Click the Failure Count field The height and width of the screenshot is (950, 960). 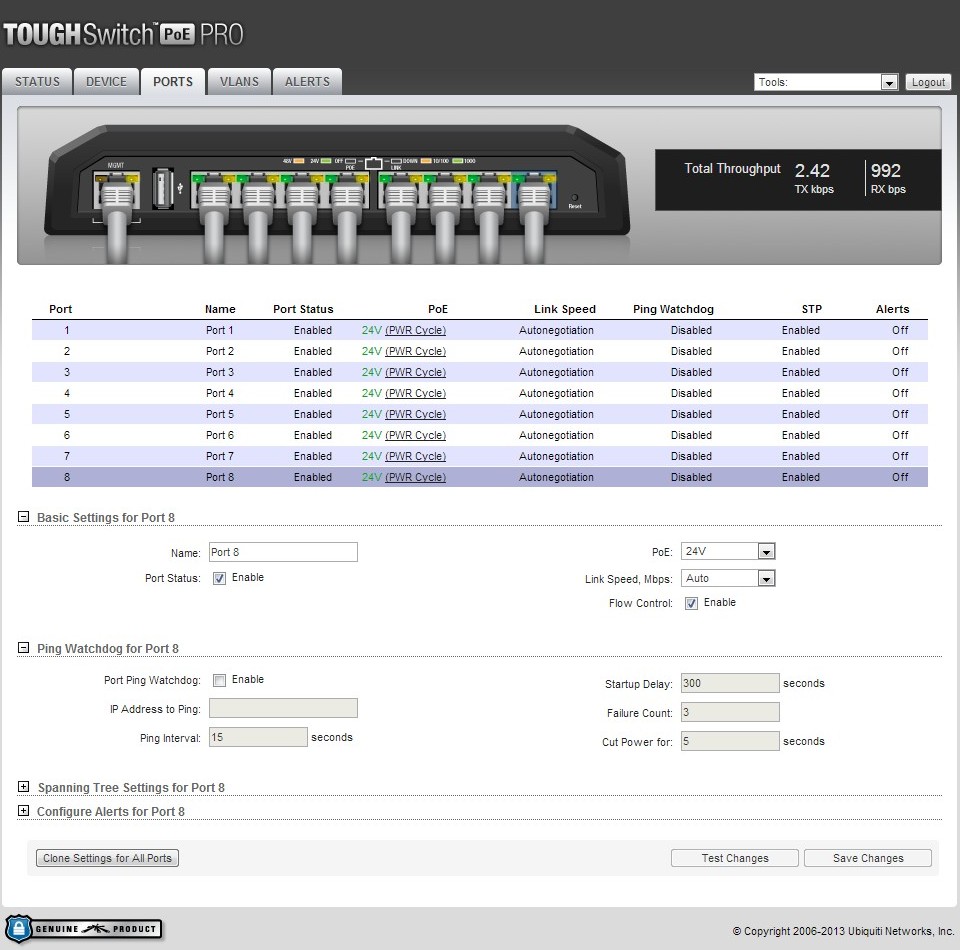[x=730, y=712]
